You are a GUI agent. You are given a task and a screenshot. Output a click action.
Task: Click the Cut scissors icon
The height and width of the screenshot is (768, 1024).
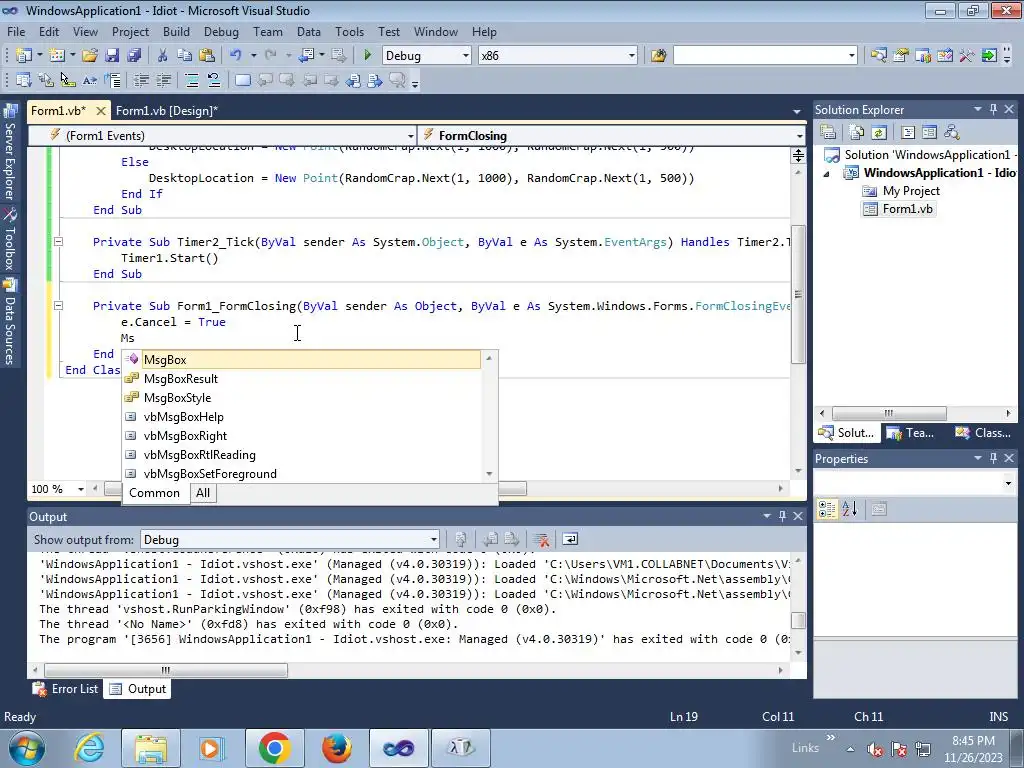pyautogui.click(x=163, y=56)
